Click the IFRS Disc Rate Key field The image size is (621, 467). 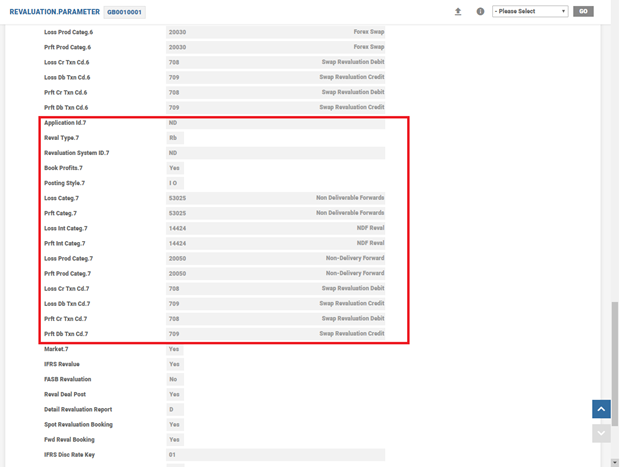275,455
